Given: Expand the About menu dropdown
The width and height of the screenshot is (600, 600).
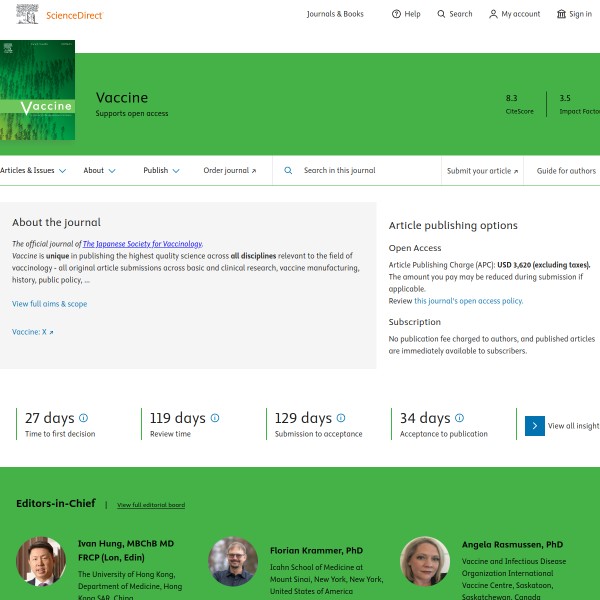Looking at the screenshot, I should click(99, 171).
